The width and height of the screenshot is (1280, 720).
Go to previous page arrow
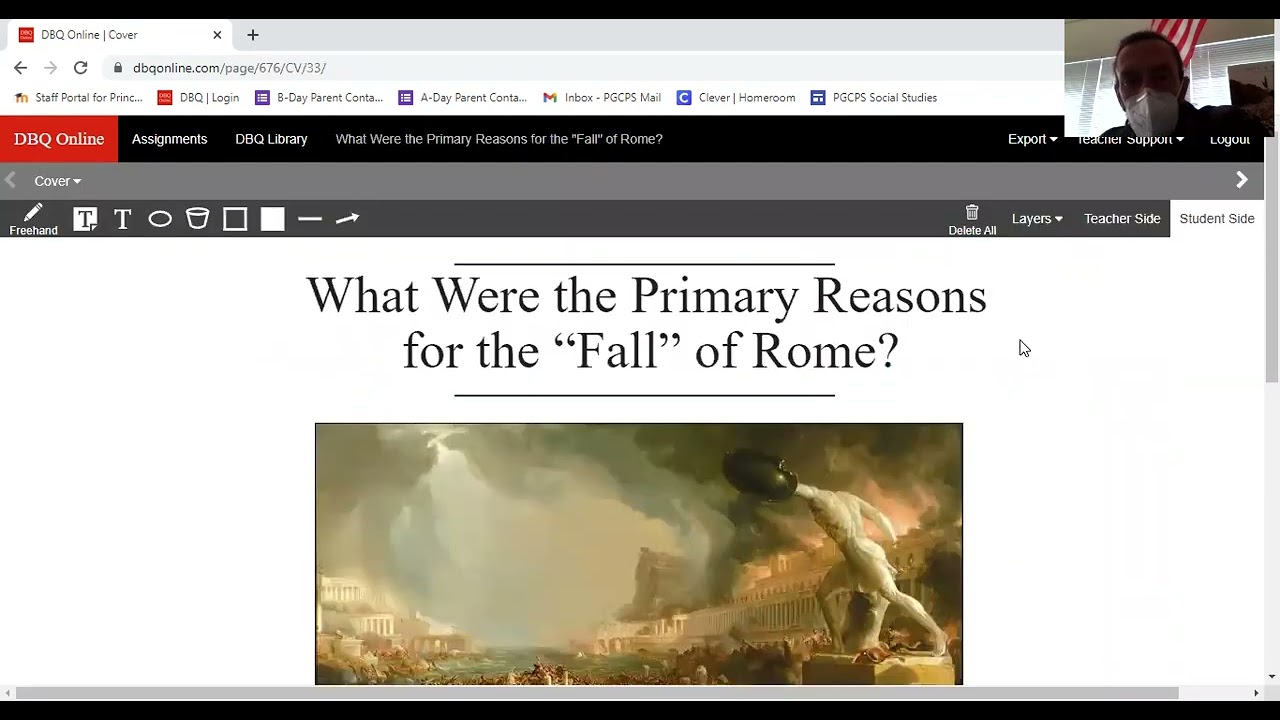[x=10, y=180]
